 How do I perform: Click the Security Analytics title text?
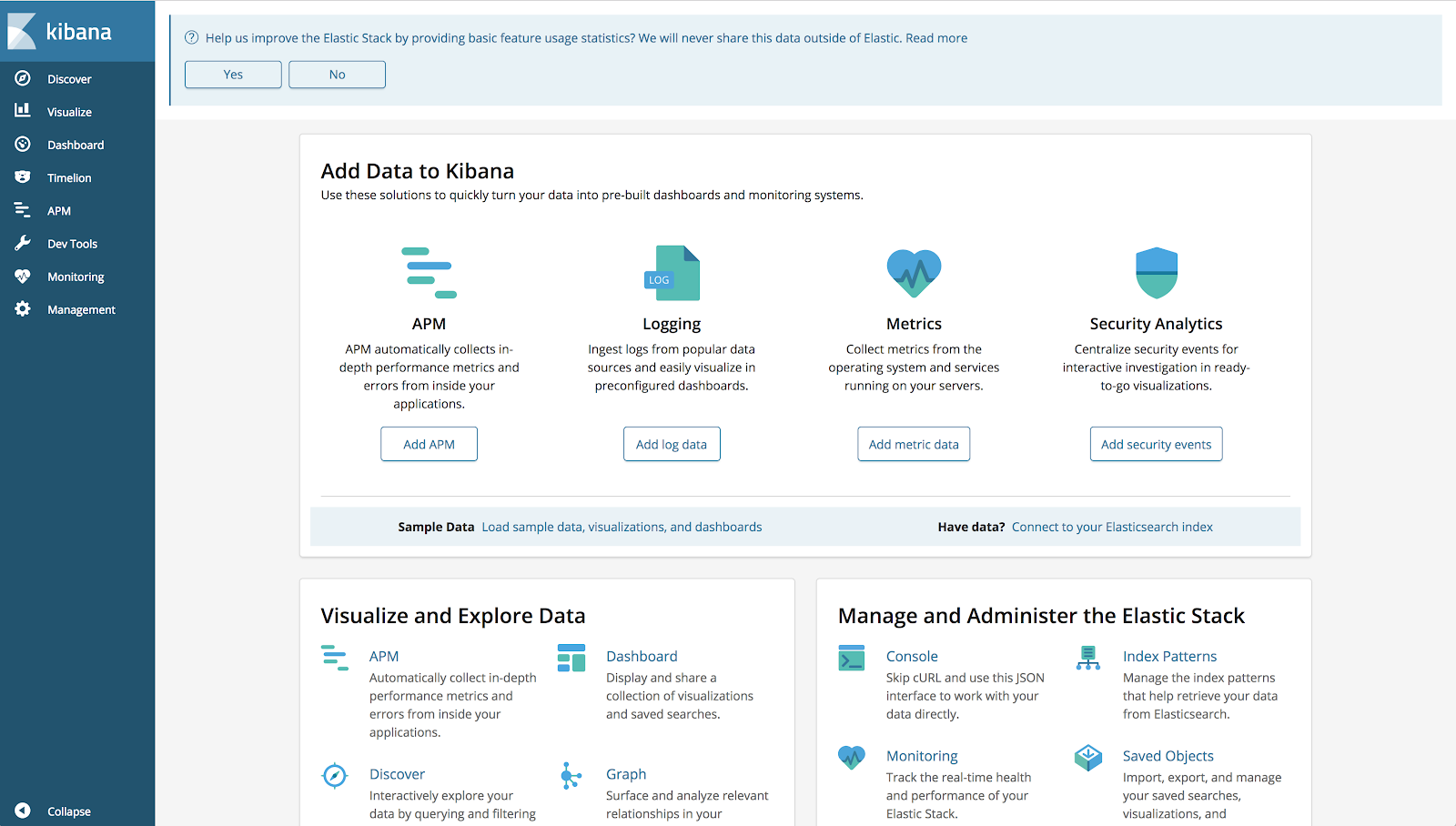(x=1156, y=324)
